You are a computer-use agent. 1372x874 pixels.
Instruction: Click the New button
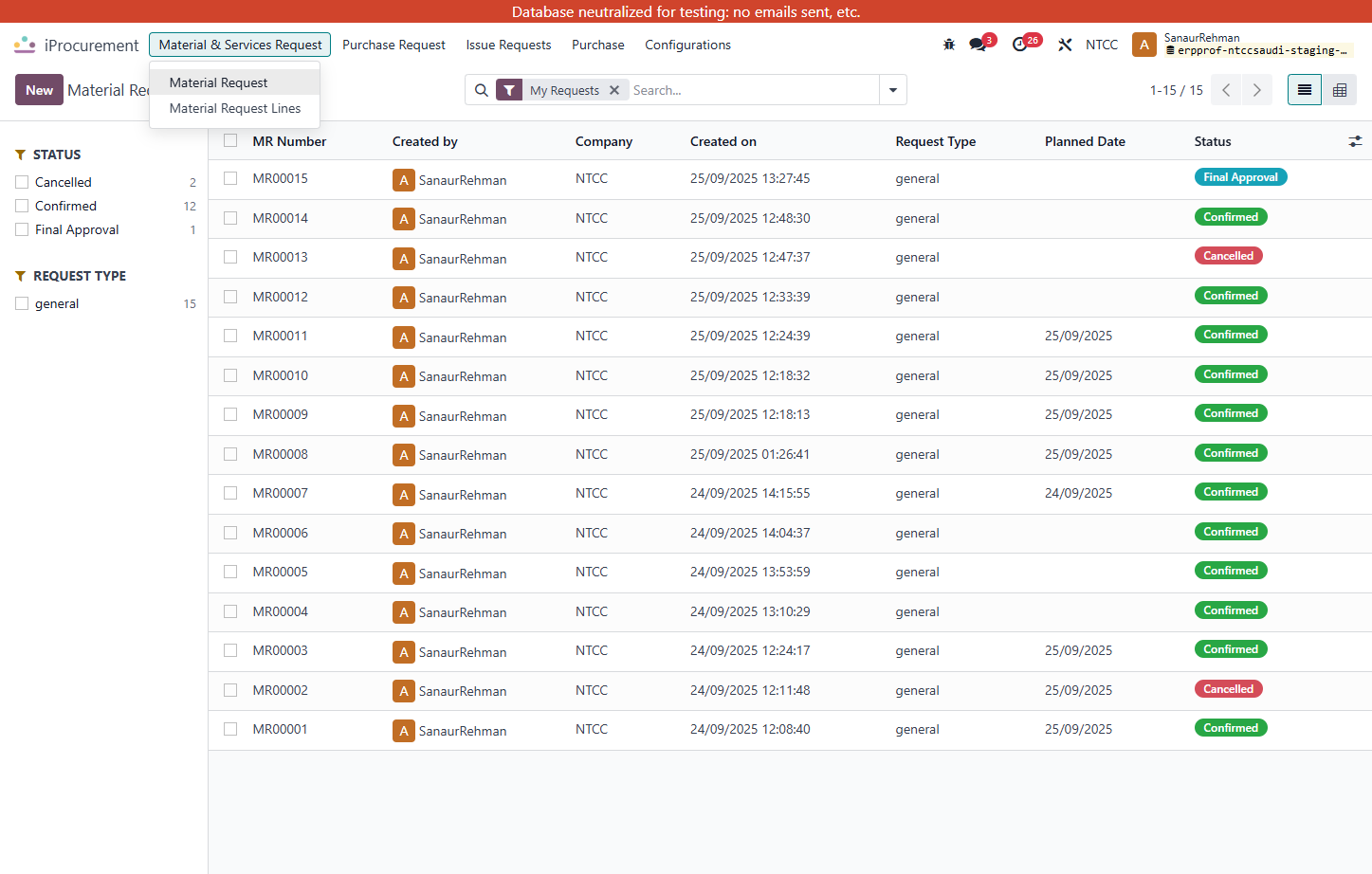[39, 90]
